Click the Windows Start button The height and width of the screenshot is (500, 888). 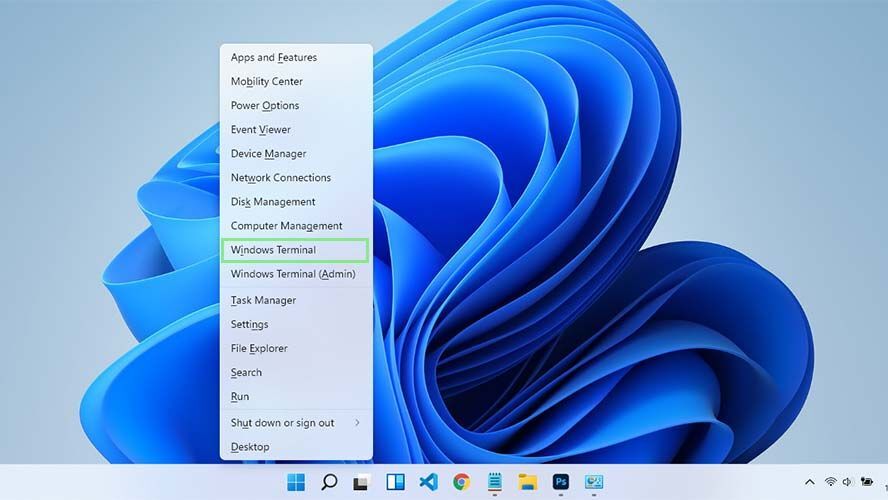[296, 482]
